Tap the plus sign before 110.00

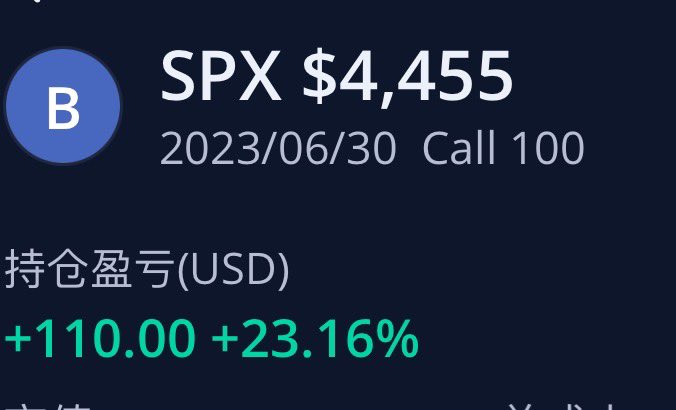click(16, 340)
